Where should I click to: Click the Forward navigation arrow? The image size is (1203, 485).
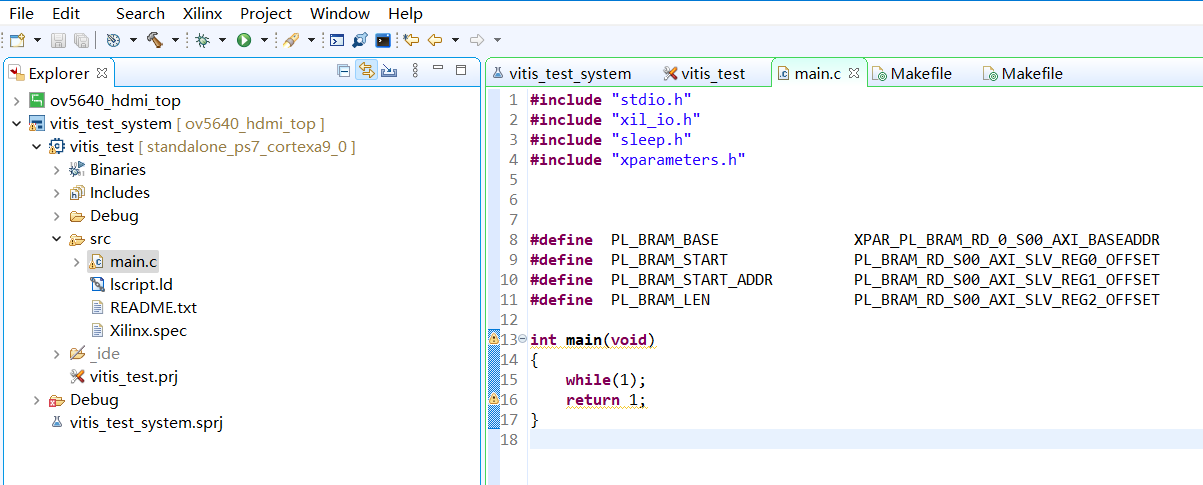pos(477,40)
